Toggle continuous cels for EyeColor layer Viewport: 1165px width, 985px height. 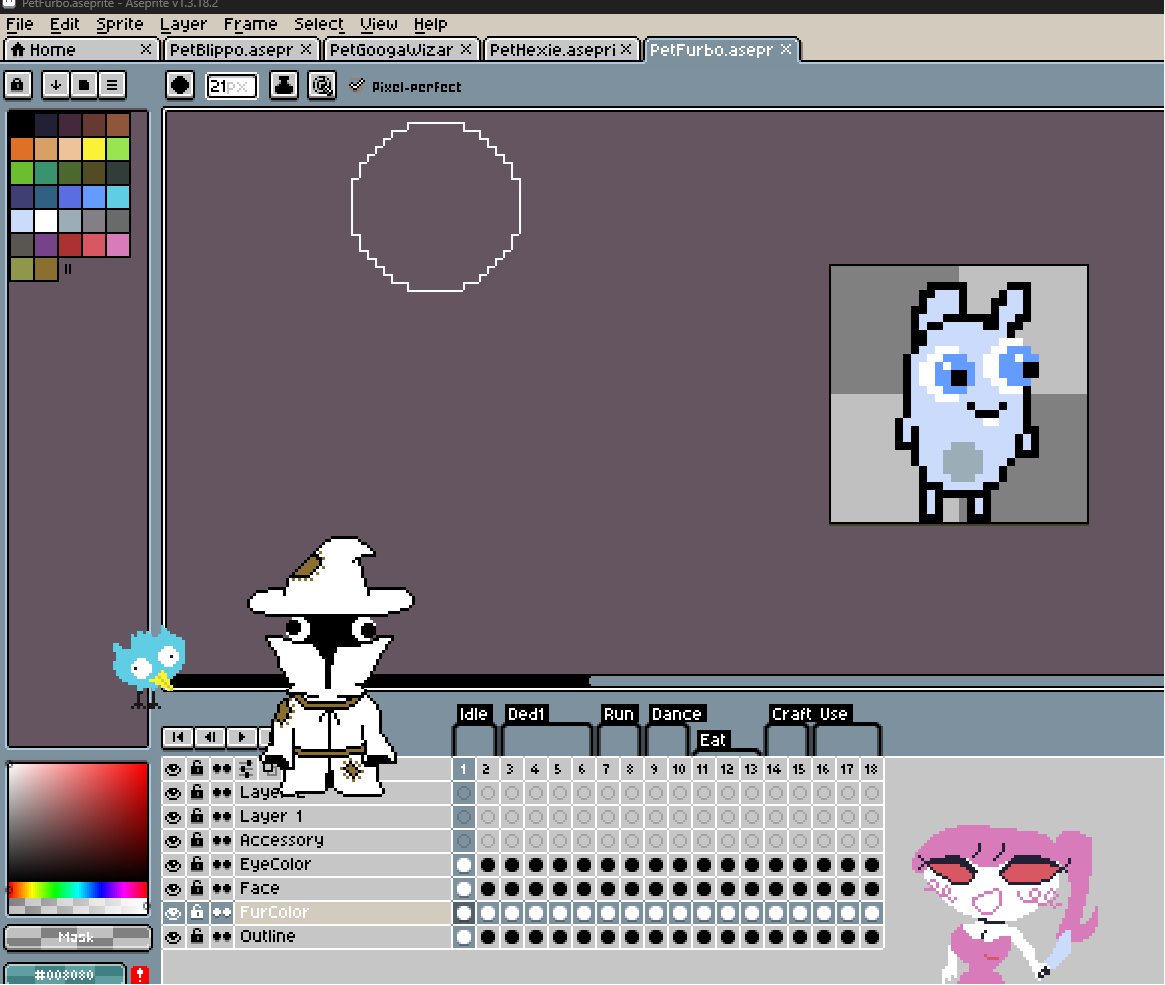221,865
